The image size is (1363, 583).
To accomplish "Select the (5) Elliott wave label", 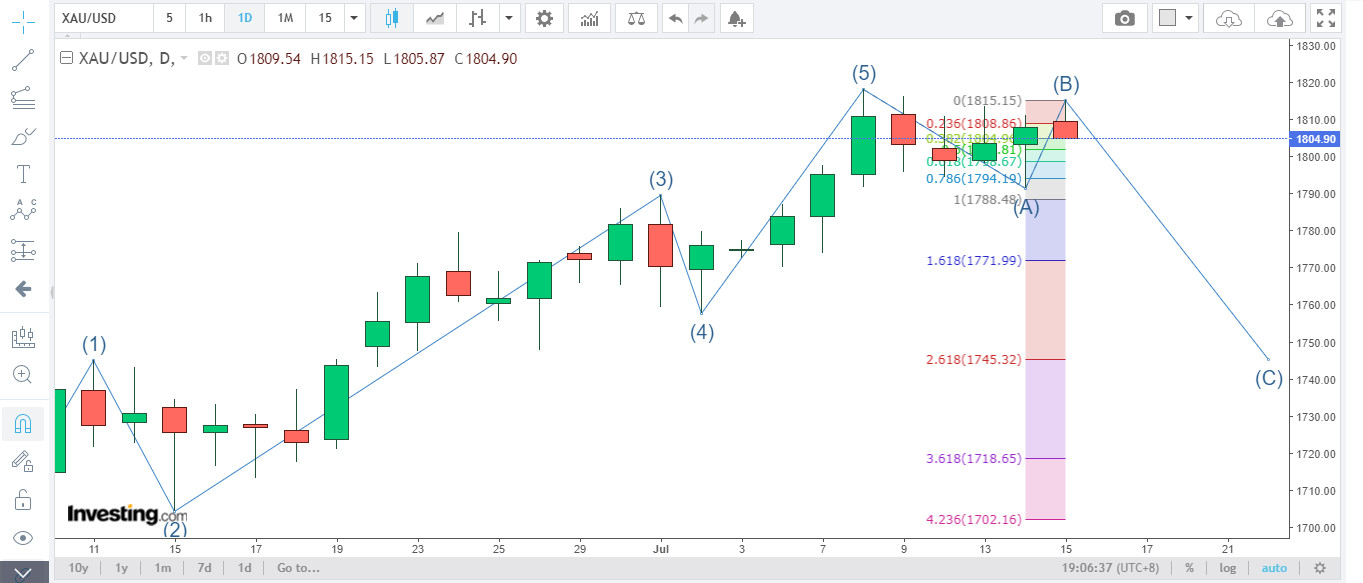I will click(x=864, y=73).
